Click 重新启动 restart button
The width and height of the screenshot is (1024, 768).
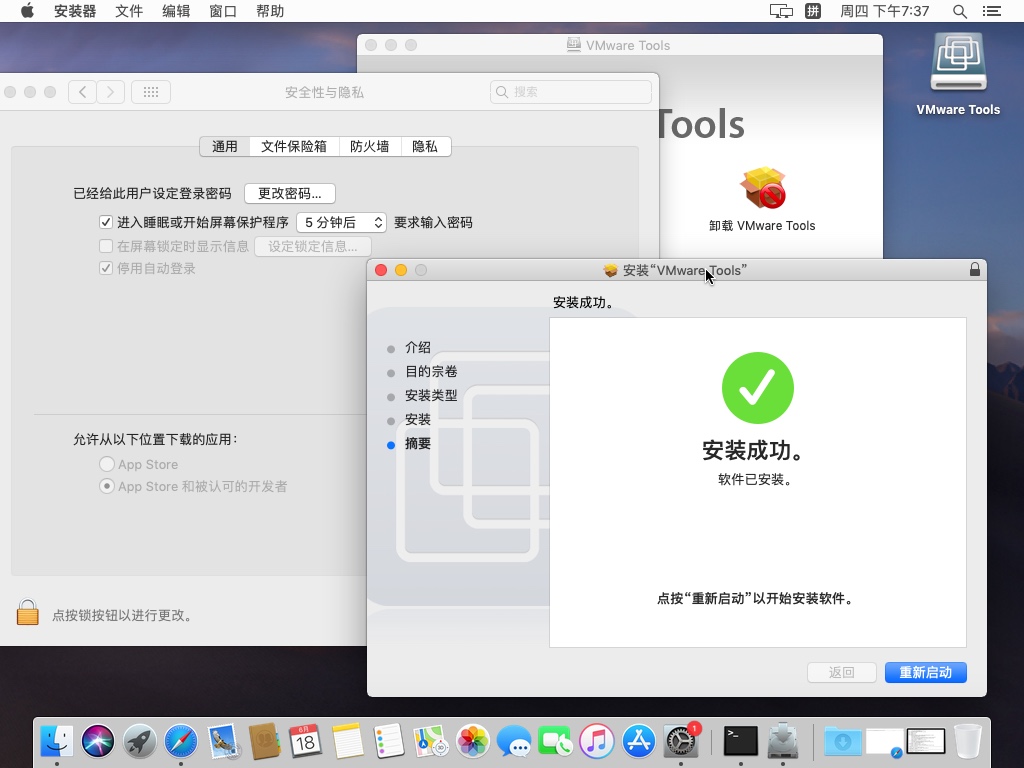click(925, 673)
